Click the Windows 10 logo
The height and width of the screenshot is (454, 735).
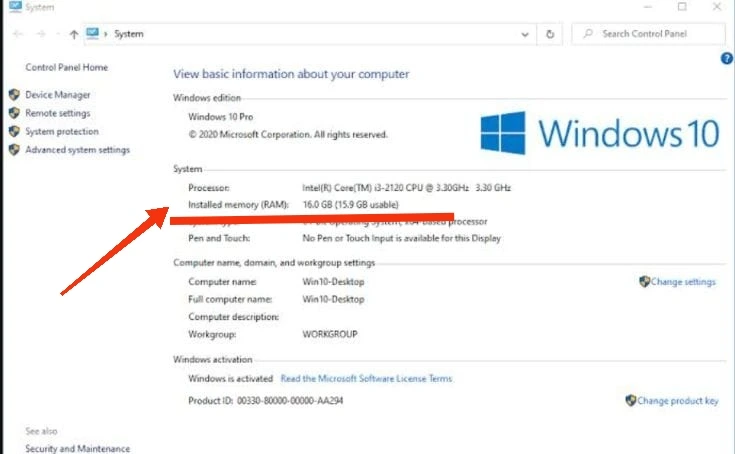(600, 133)
